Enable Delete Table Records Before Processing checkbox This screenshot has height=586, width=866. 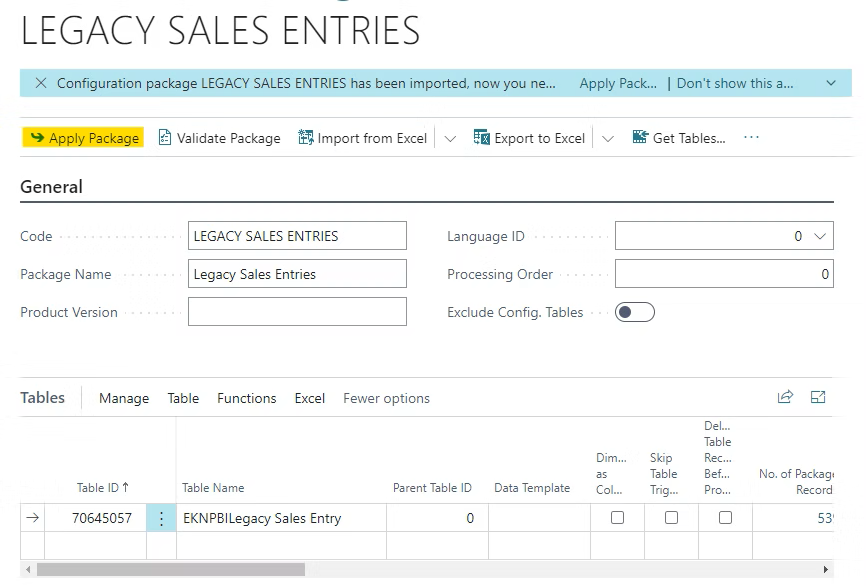click(725, 518)
